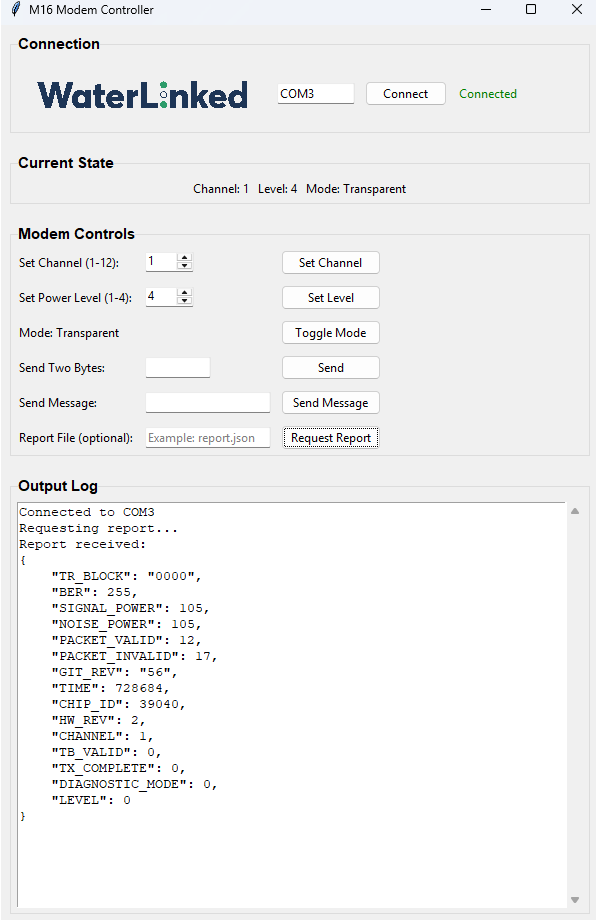The height and width of the screenshot is (920, 596).
Task: Click the WaterLinked logo image
Action: pos(143,94)
